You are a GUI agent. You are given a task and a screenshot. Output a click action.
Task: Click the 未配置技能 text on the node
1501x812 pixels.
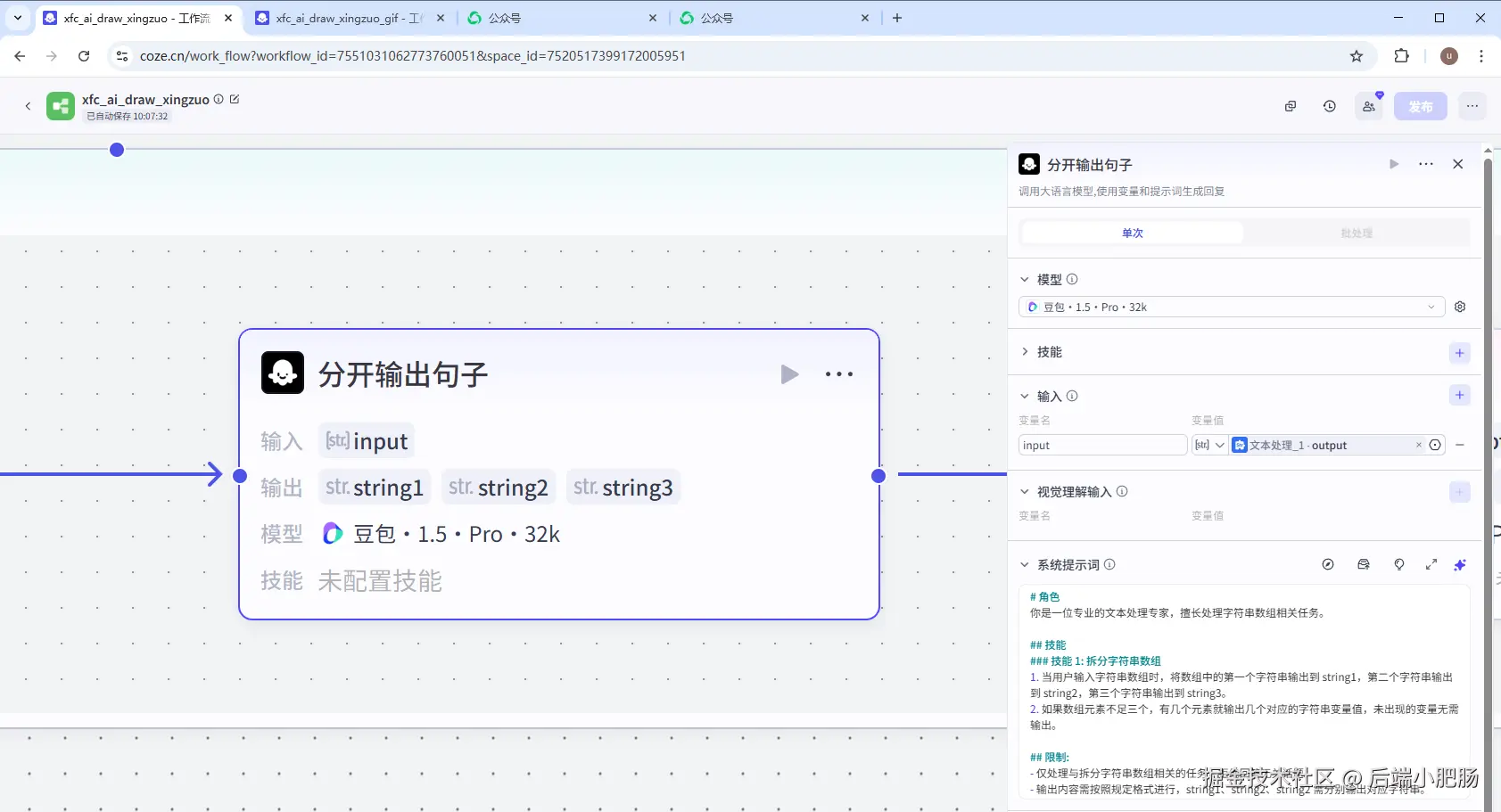380,581
